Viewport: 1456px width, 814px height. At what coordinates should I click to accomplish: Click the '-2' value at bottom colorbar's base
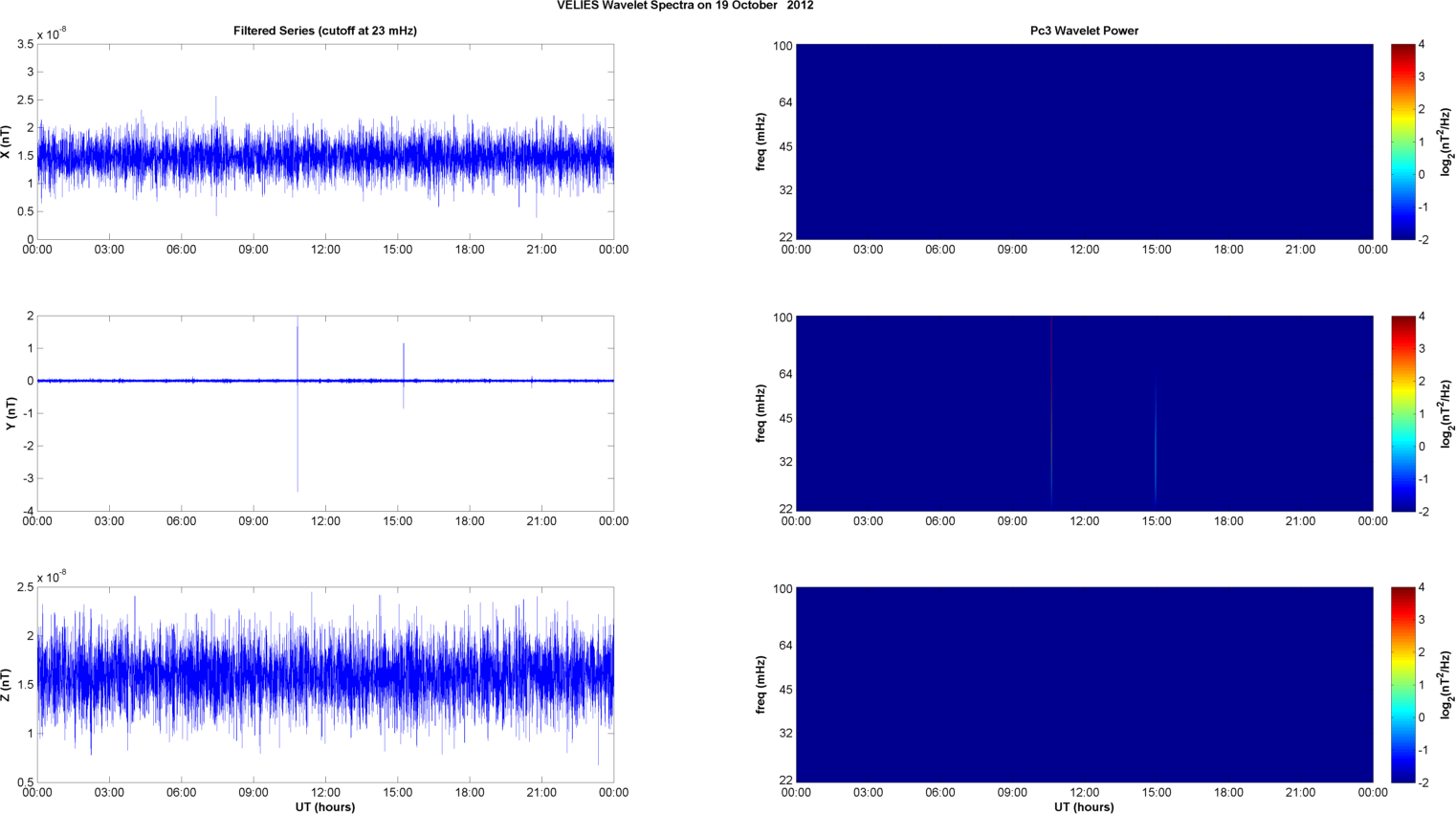(x=1423, y=782)
